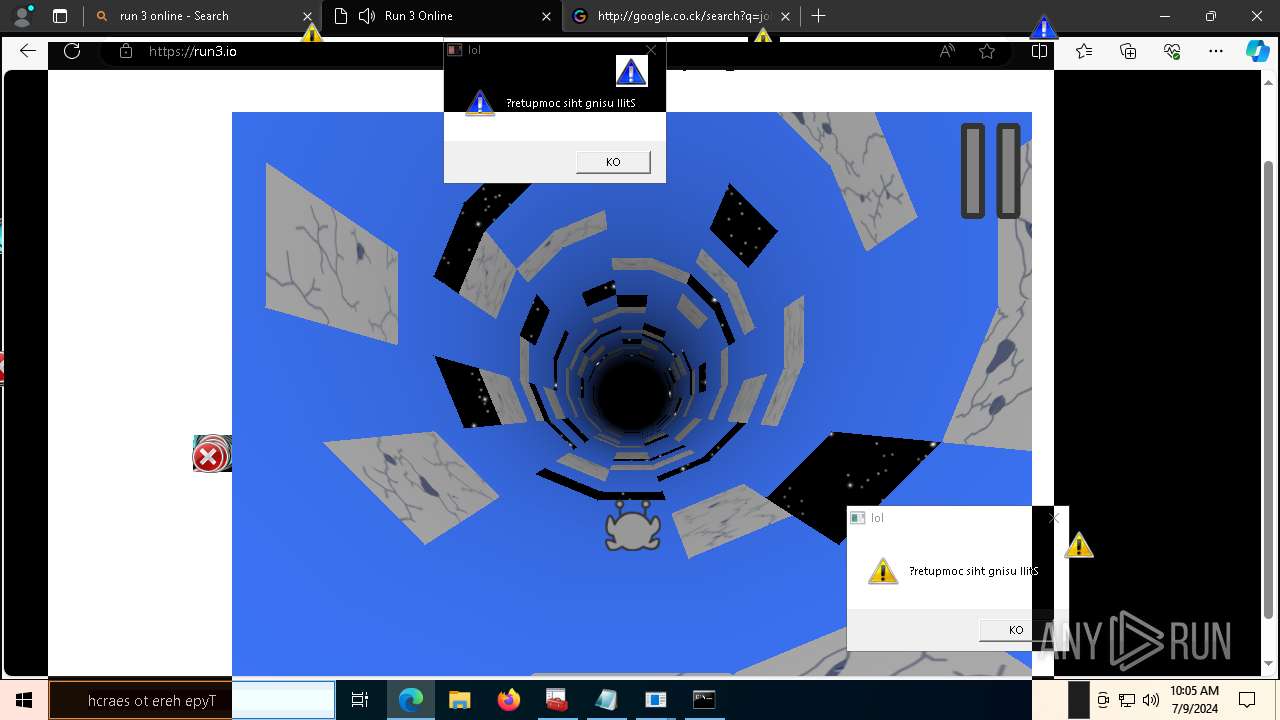Open the red toolbox app on the taskbar
The width and height of the screenshot is (1280, 720).
coord(557,700)
